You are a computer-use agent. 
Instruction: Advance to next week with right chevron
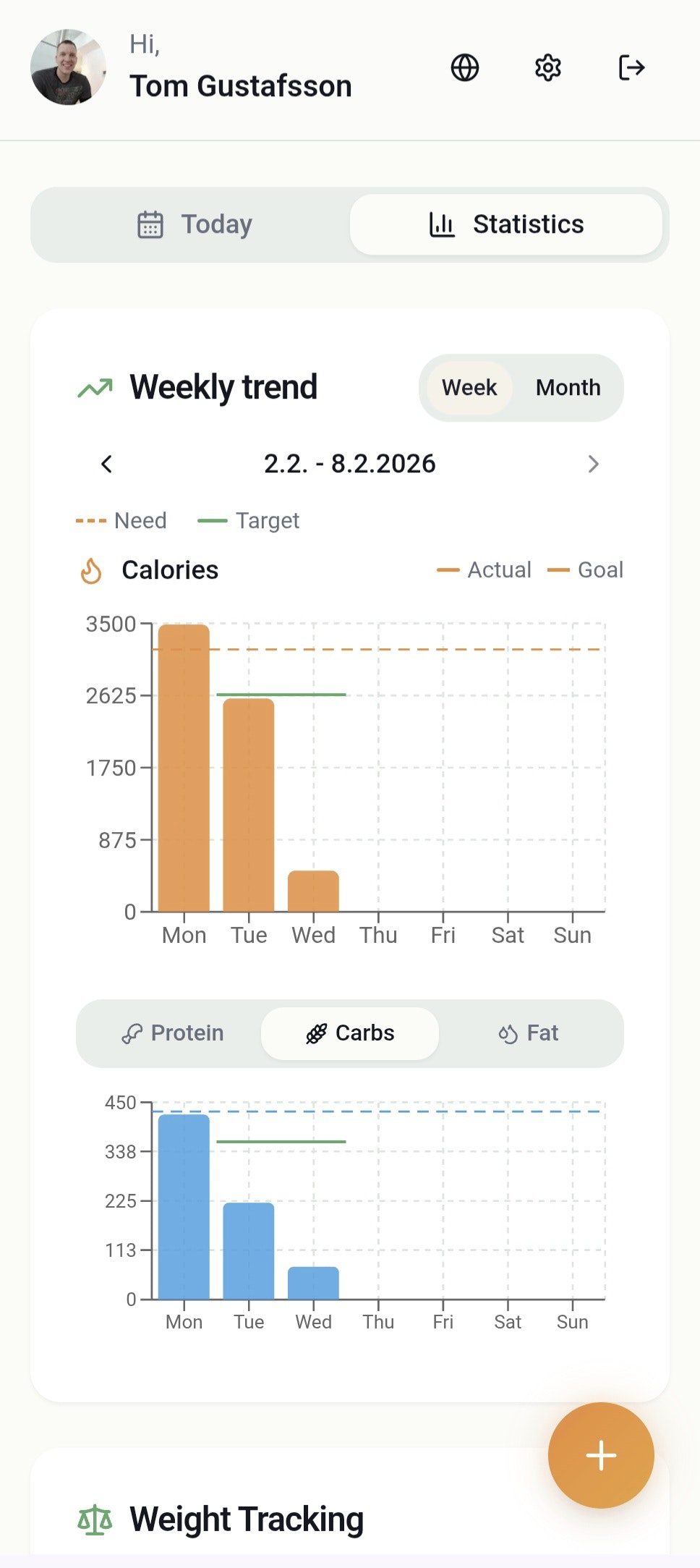click(x=594, y=464)
